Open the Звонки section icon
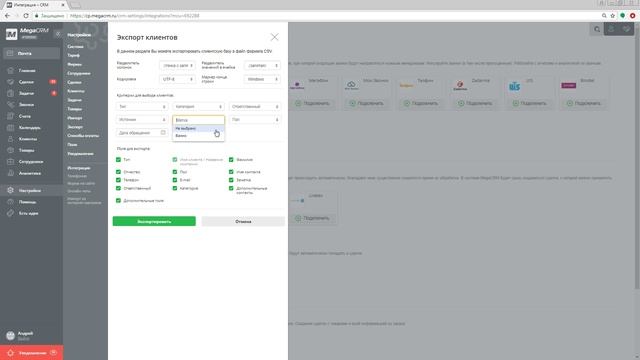This screenshot has height=360, width=640. [x=11, y=105]
